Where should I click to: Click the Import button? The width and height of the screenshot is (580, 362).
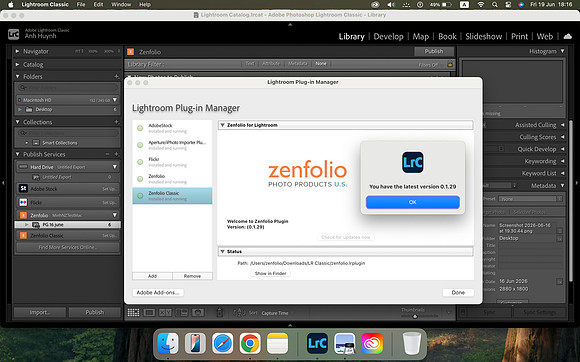click(40, 312)
